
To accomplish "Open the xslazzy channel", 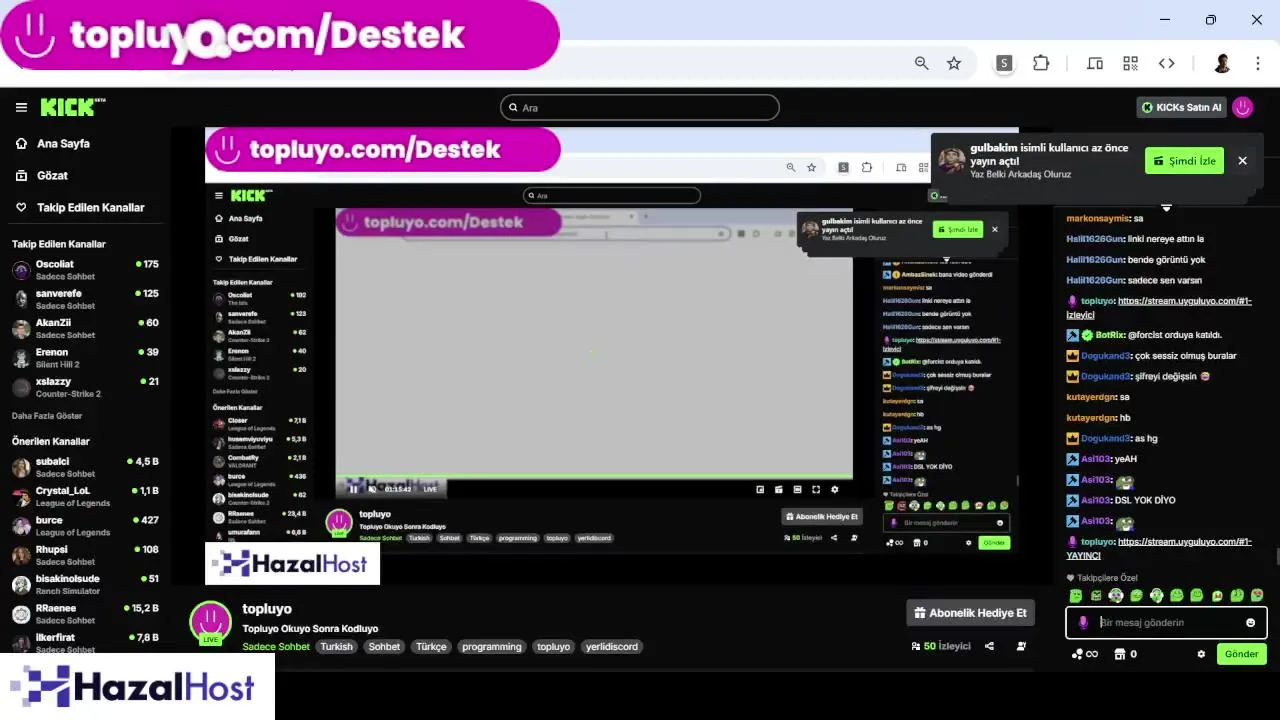I will [85, 387].
